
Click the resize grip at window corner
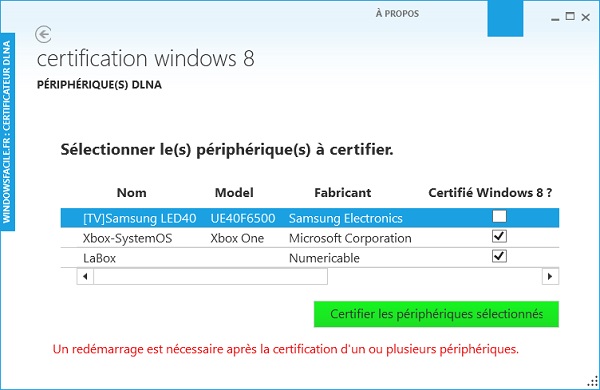click(x=593, y=382)
